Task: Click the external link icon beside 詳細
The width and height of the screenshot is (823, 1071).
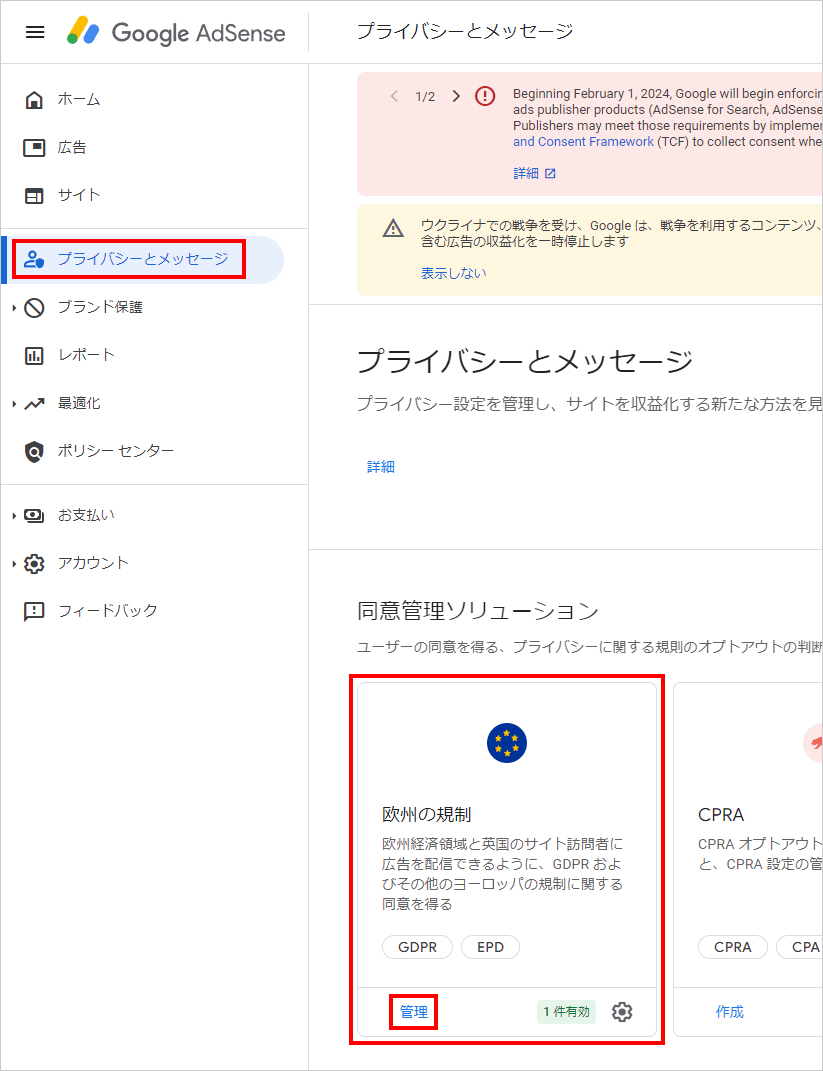Action: 550,173
